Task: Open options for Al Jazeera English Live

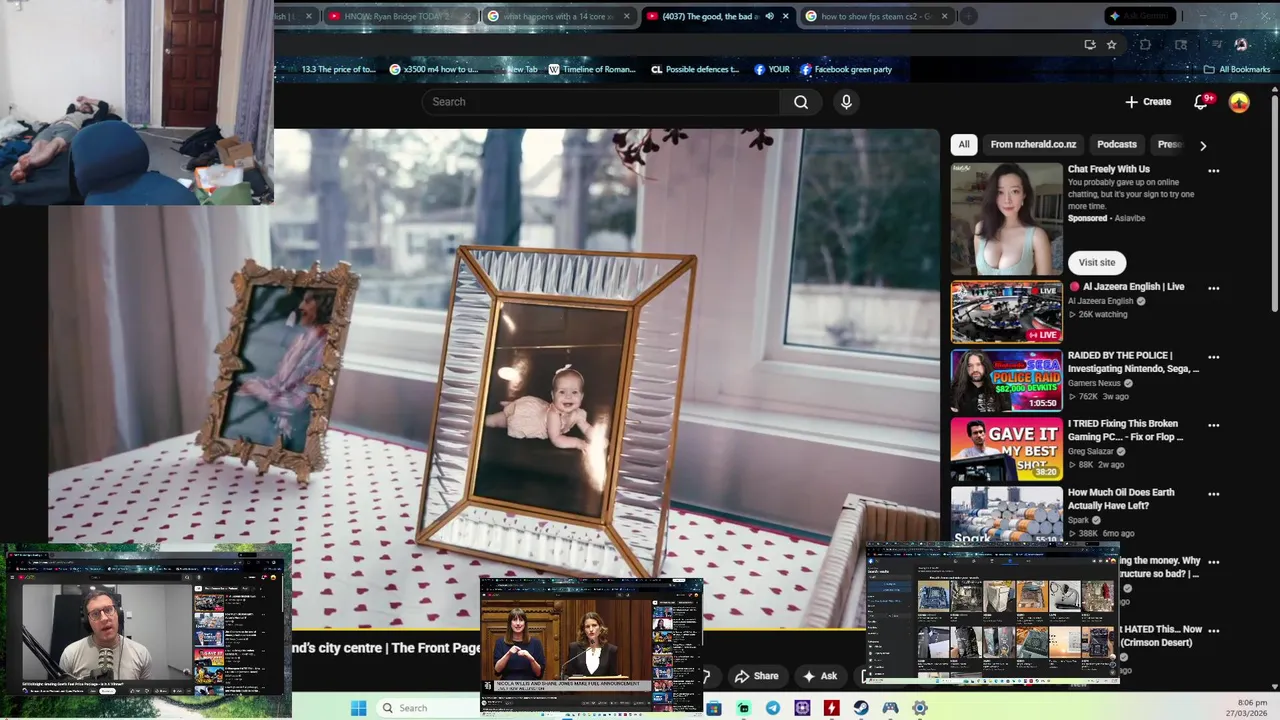Action: (x=1213, y=288)
